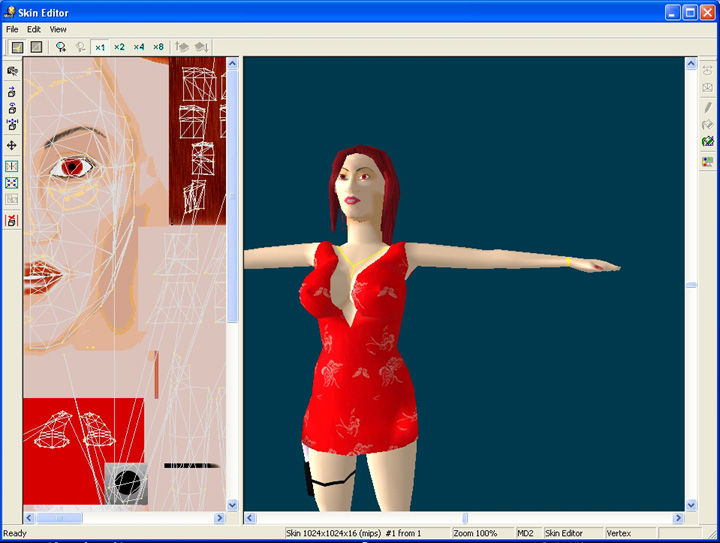Image resolution: width=720 pixels, height=543 pixels.
Task: Set skin zoom to x2
Action: coord(119,47)
